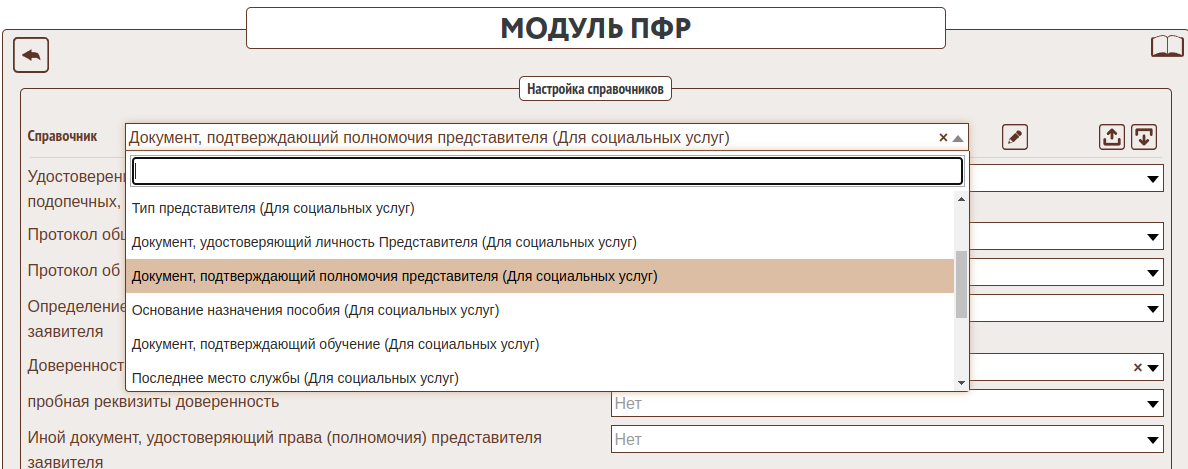Viewport: 1188px width, 469px height.
Task: Click highlighted 'Документ, подтверждающий полномочия представителя' option
Action: click(x=394, y=276)
